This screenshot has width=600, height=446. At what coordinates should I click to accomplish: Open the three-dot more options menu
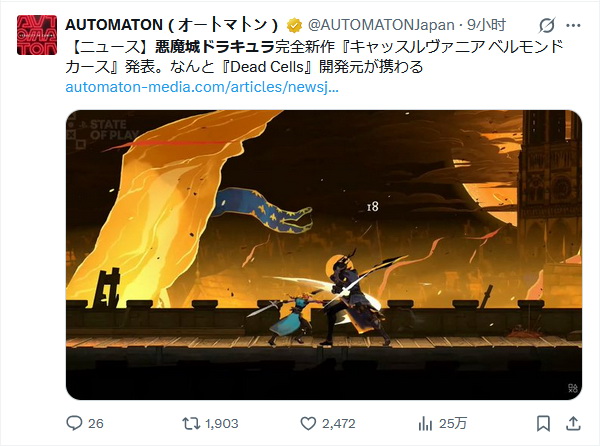click(573, 26)
